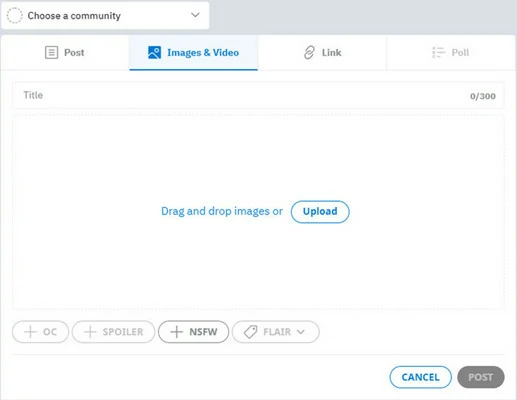The width and height of the screenshot is (517, 400).
Task: Expand the community selector chevron arrow
Action: [195, 15]
